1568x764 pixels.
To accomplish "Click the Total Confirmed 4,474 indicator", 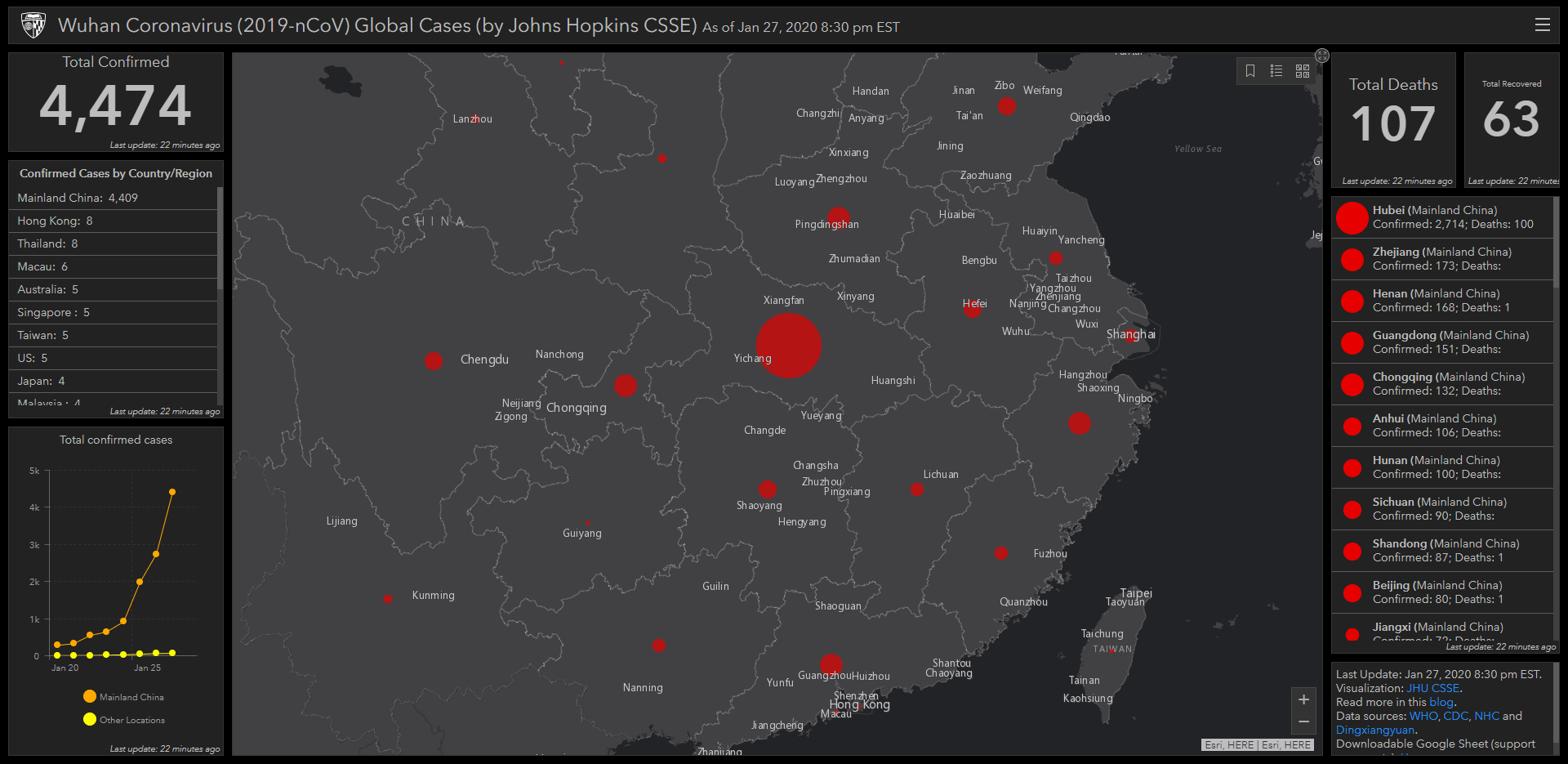I will 116,102.
